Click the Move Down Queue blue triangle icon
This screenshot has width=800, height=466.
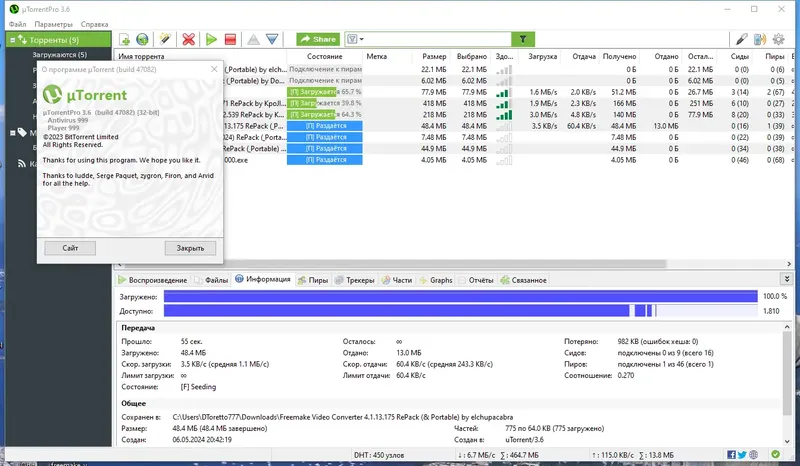click(x=272, y=39)
